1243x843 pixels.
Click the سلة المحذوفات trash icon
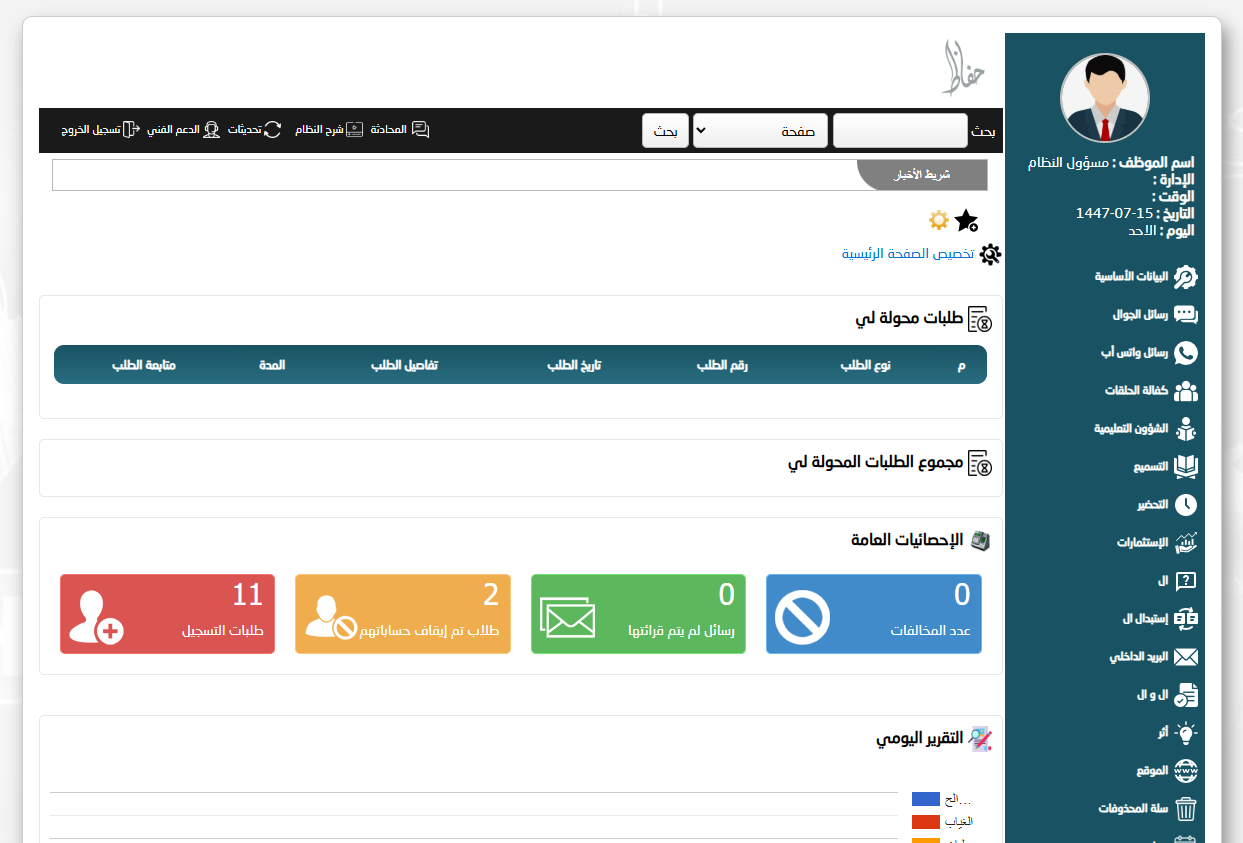1185,809
